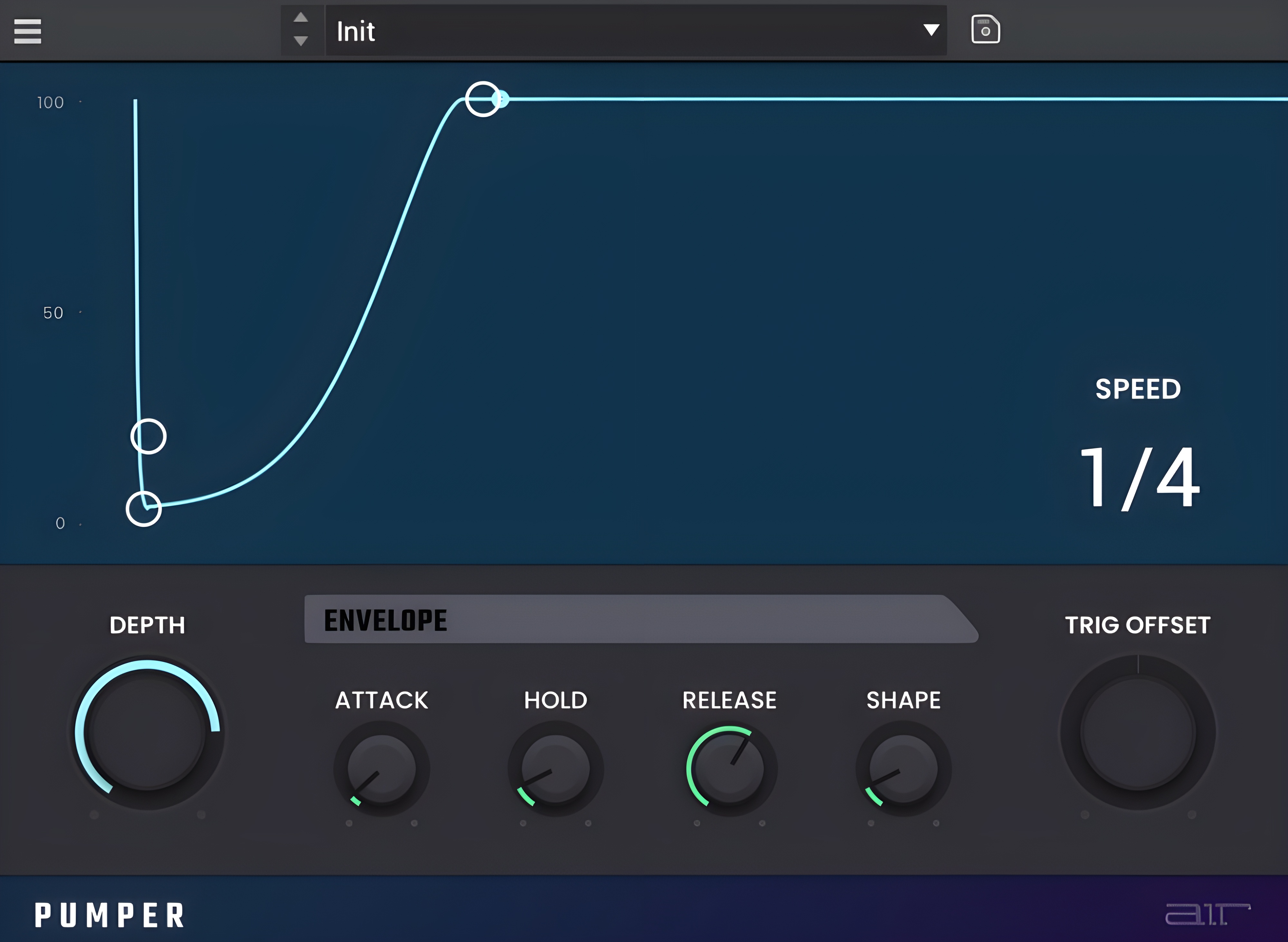The width and height of the screenshot is (1288, 942).
Task: Select previous preset with up arrow
Action: (301, 18)
